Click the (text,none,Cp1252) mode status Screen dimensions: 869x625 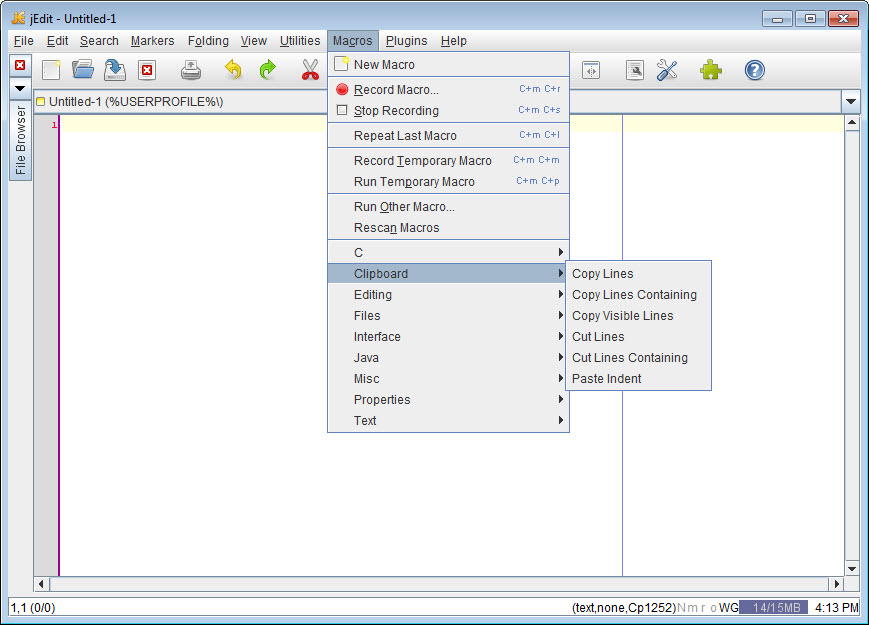point(623,608)
